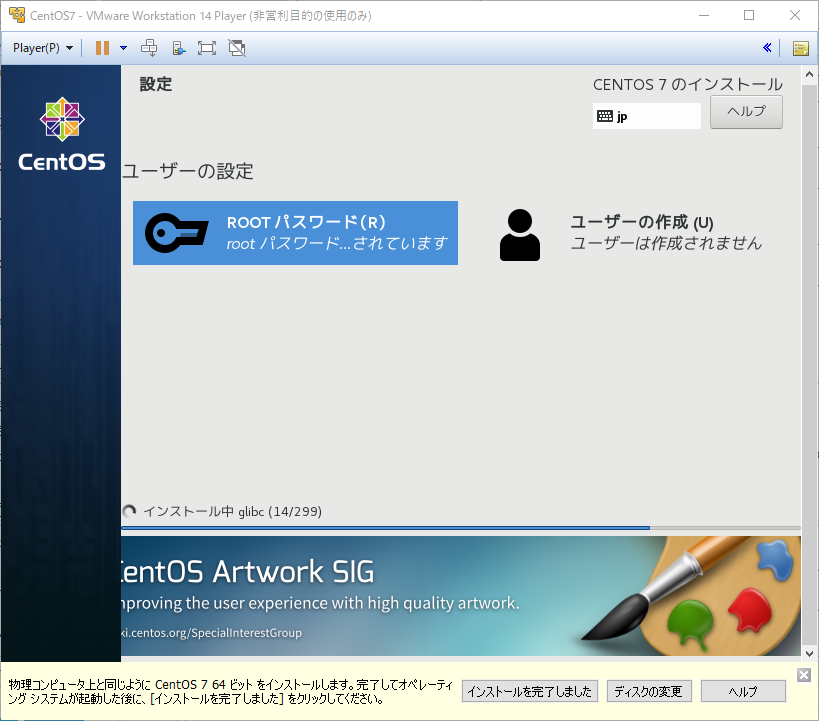Enter full screen mode
This screenshot has height=721, width=819.
tap(206, 47)
